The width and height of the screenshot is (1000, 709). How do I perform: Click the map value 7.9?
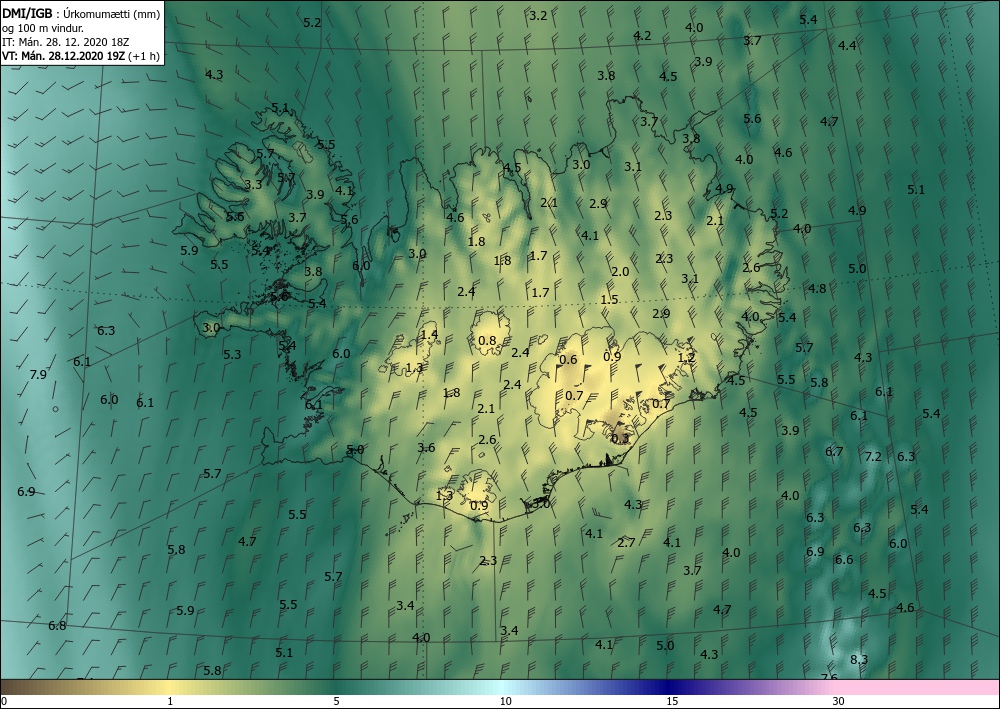(x=38, y=374)
